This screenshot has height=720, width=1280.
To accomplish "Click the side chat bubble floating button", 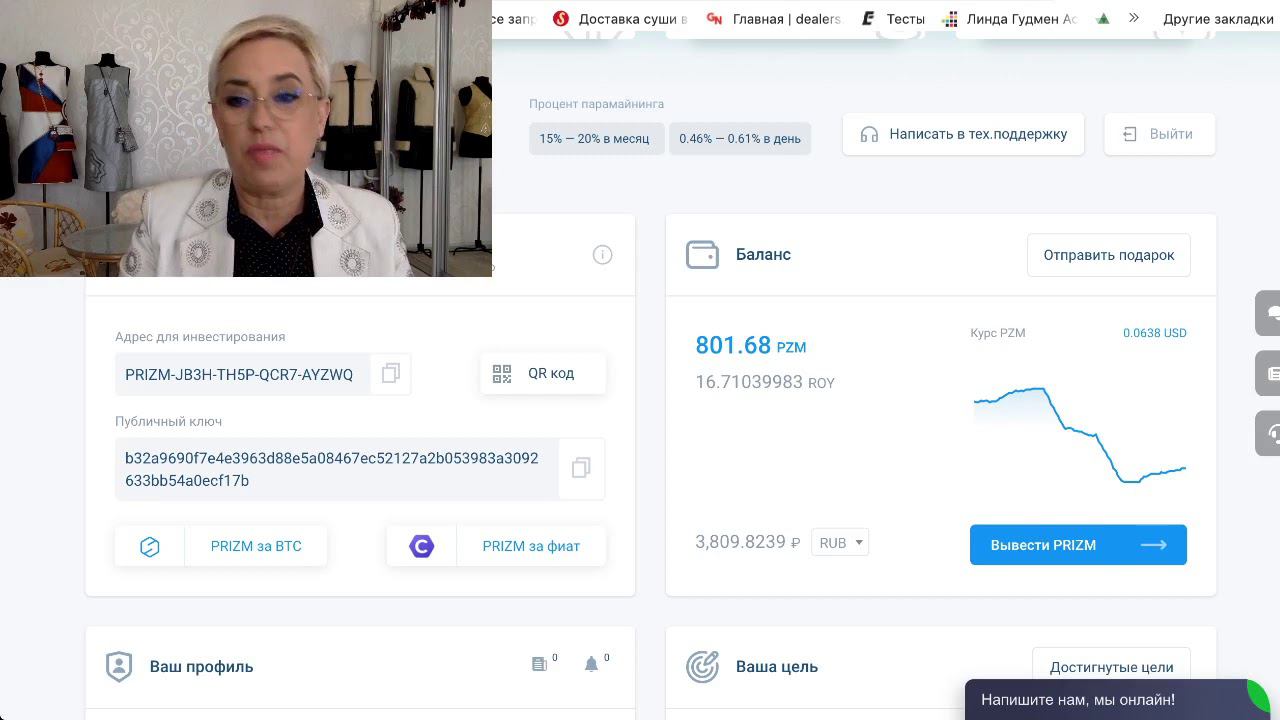I will (1268, 313).
